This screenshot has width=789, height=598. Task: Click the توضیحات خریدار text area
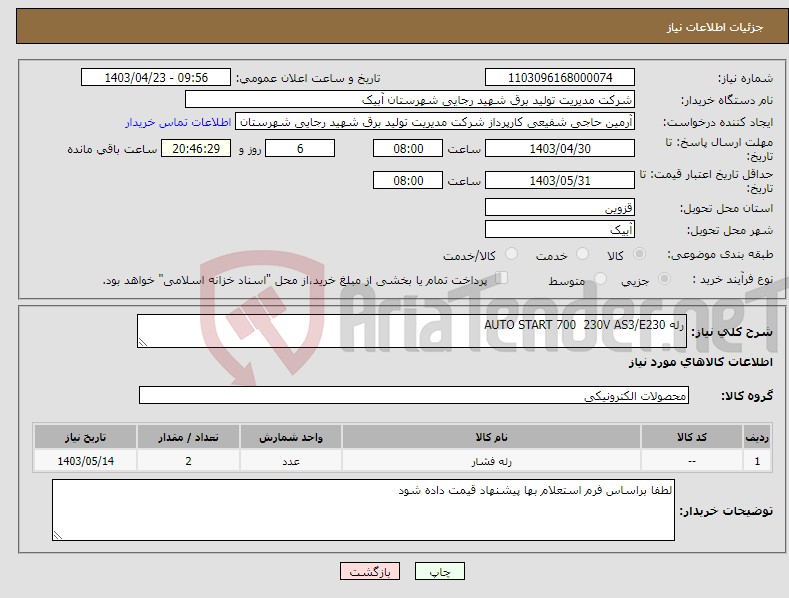point(363,510)
